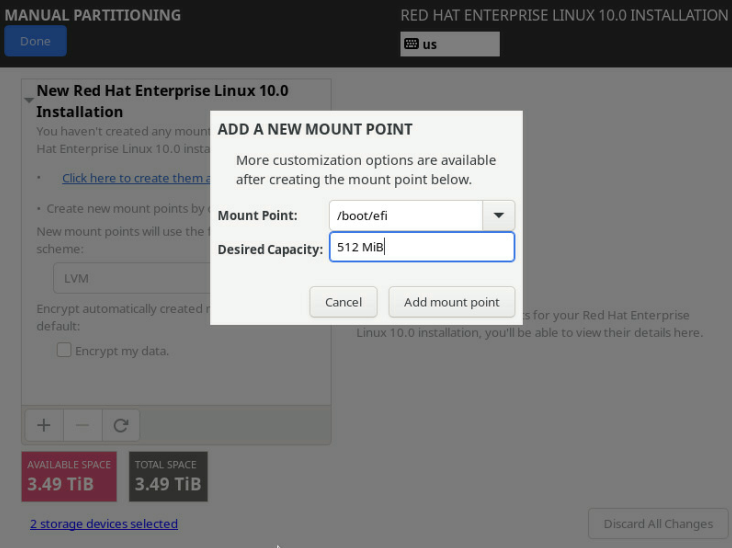
Task: Open the 2 storage devices selected link
Action: point(104,524)
